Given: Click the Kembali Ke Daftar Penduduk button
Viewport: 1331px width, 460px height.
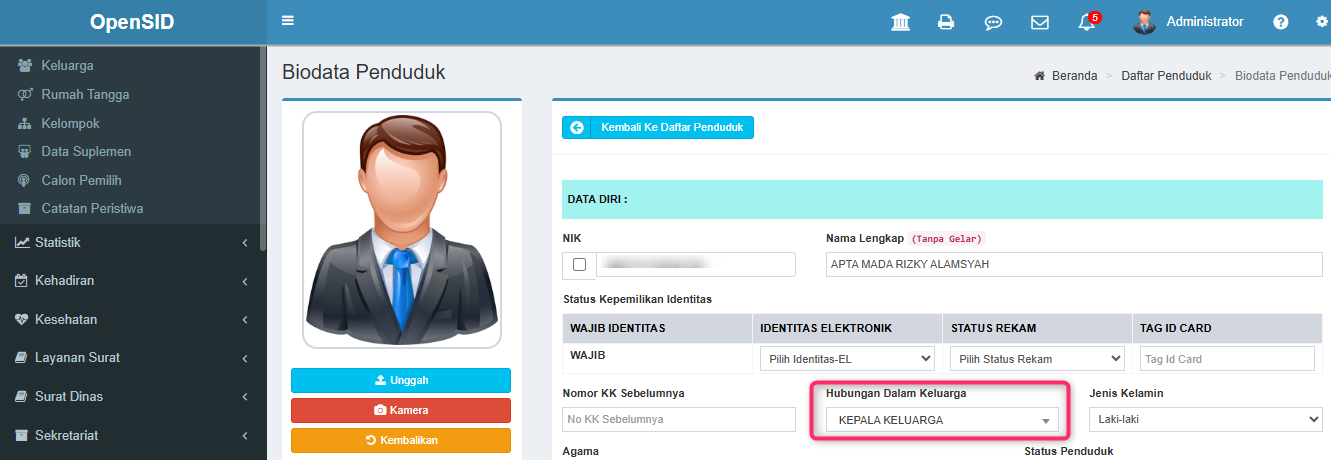Looking at the screenshot, I should (658, 128).
